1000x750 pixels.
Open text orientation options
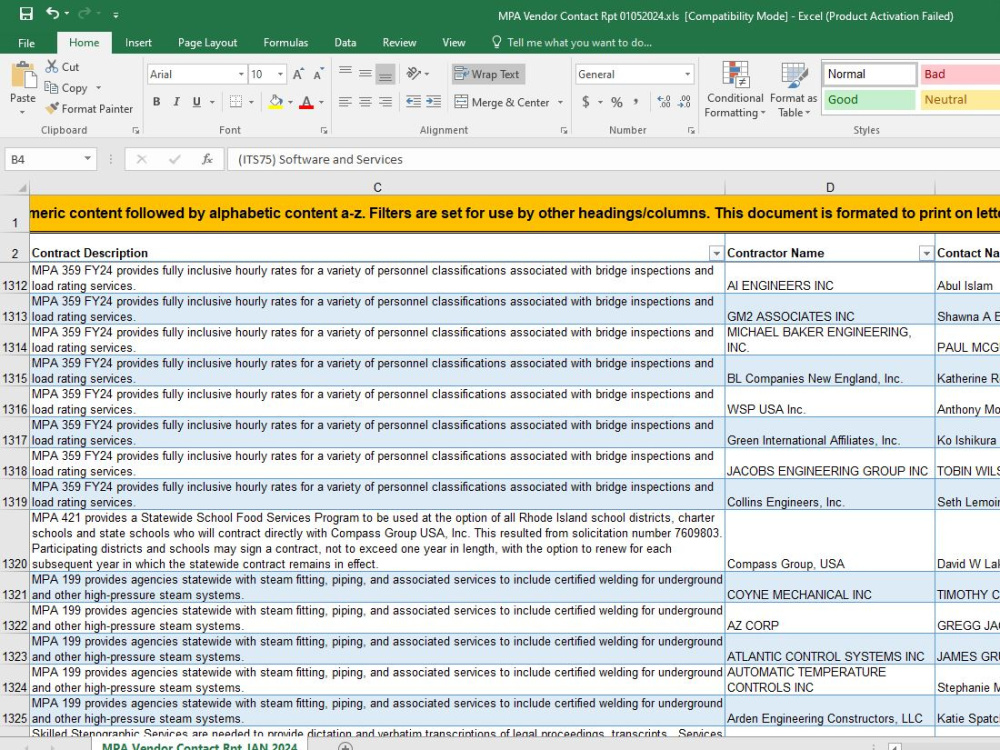click(417, 74)
